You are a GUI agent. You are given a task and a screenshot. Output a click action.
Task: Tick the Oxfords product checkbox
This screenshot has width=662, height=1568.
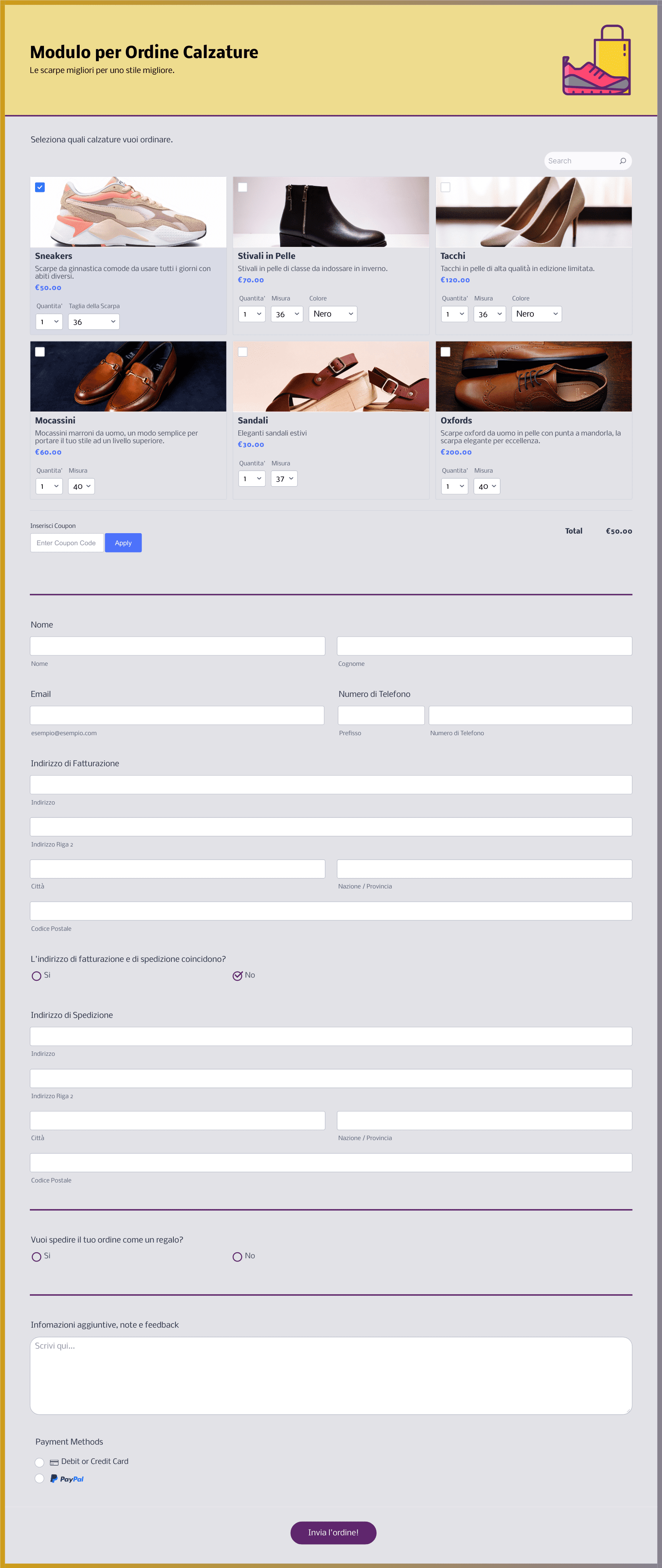tap(445, 352)
